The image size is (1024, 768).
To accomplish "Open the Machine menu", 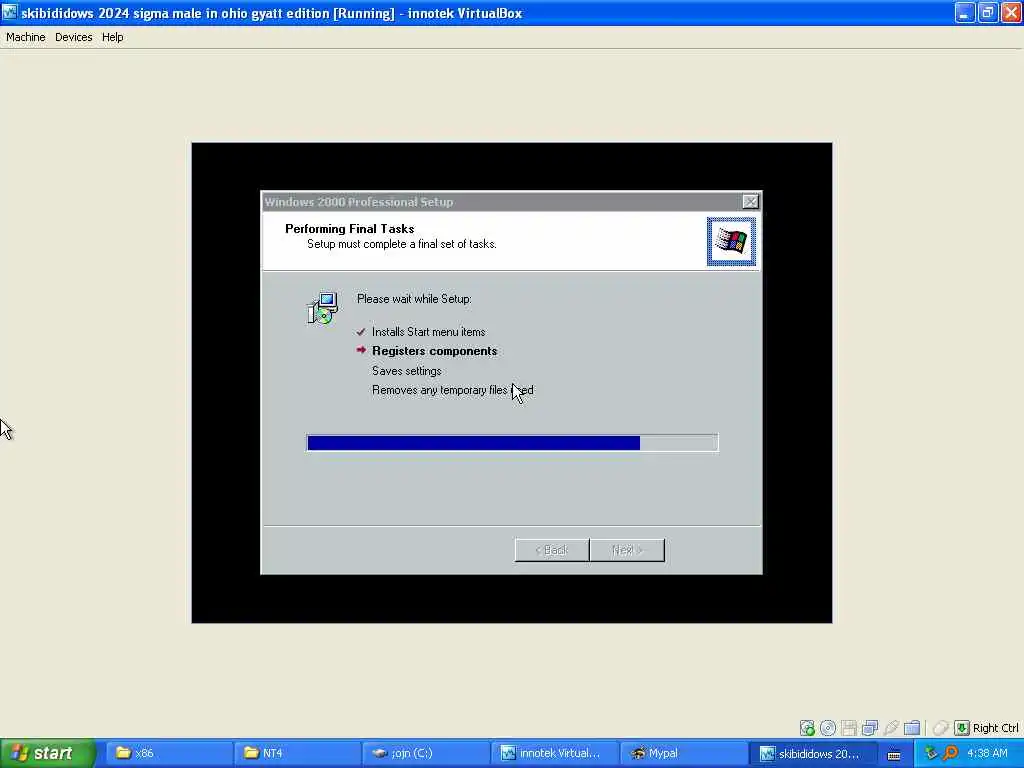I will (25, 37).
